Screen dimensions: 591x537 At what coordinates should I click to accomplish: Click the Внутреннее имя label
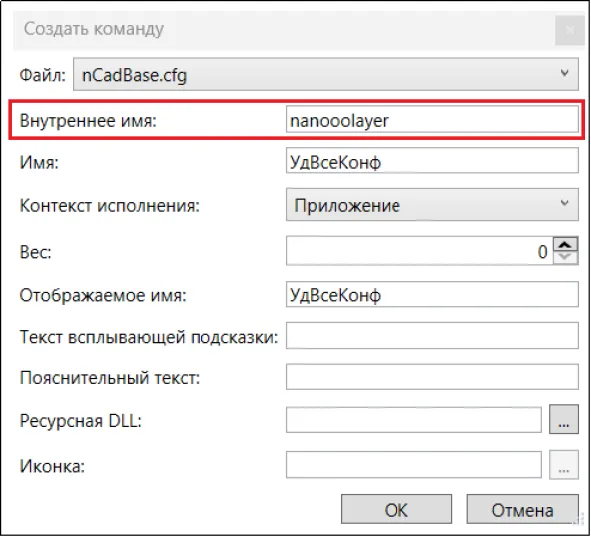tap(88, 121)
